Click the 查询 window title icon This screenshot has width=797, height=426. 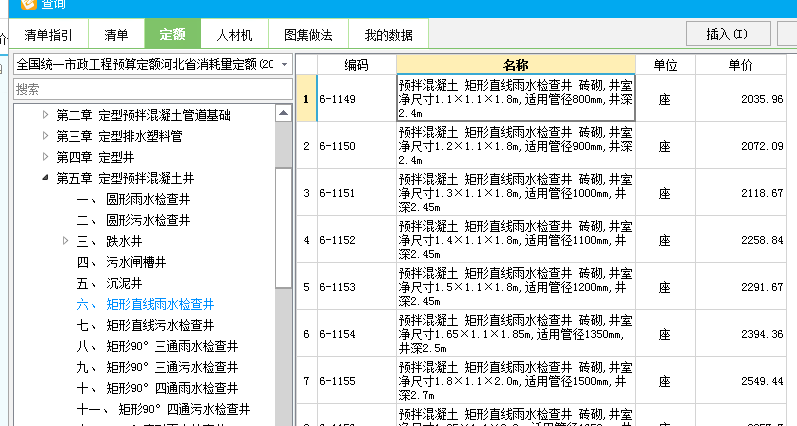[28, 4]
